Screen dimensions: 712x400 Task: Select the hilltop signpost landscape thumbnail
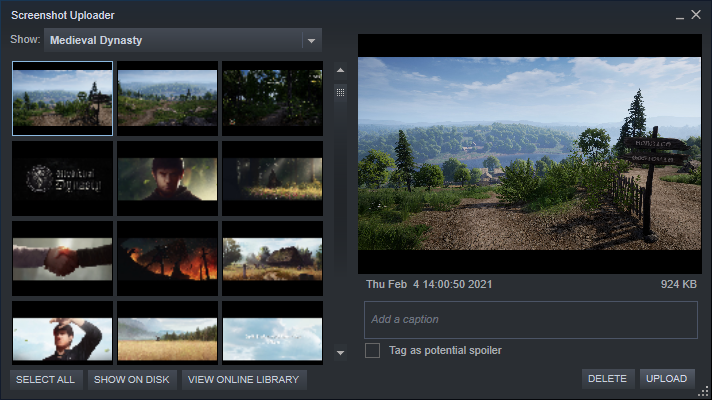[63, 99]
